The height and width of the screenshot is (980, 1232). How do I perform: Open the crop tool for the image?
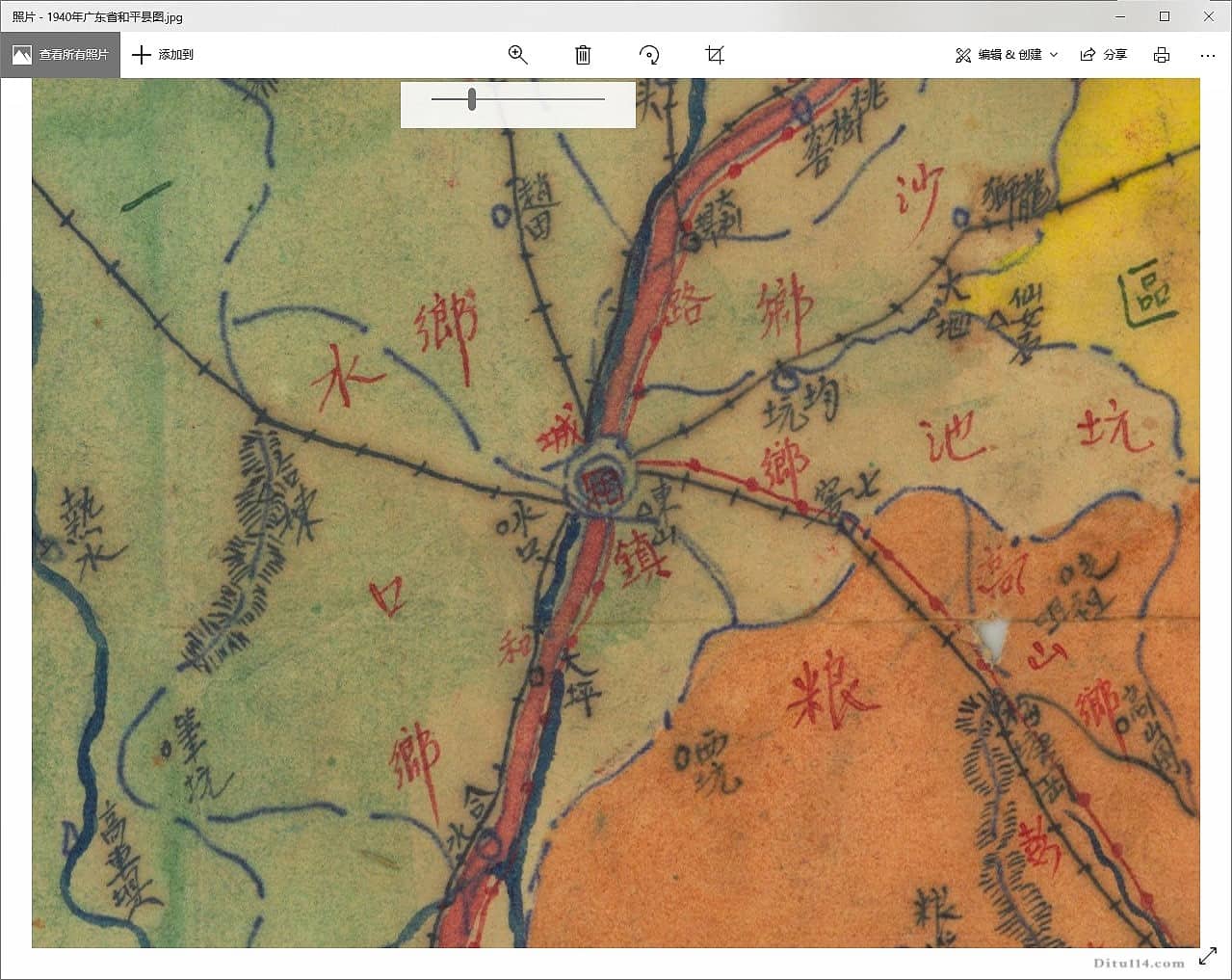click(x=714, y=55)
